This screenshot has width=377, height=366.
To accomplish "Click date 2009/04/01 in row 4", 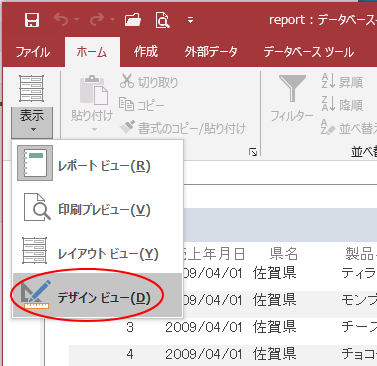I will click(204, 354).
